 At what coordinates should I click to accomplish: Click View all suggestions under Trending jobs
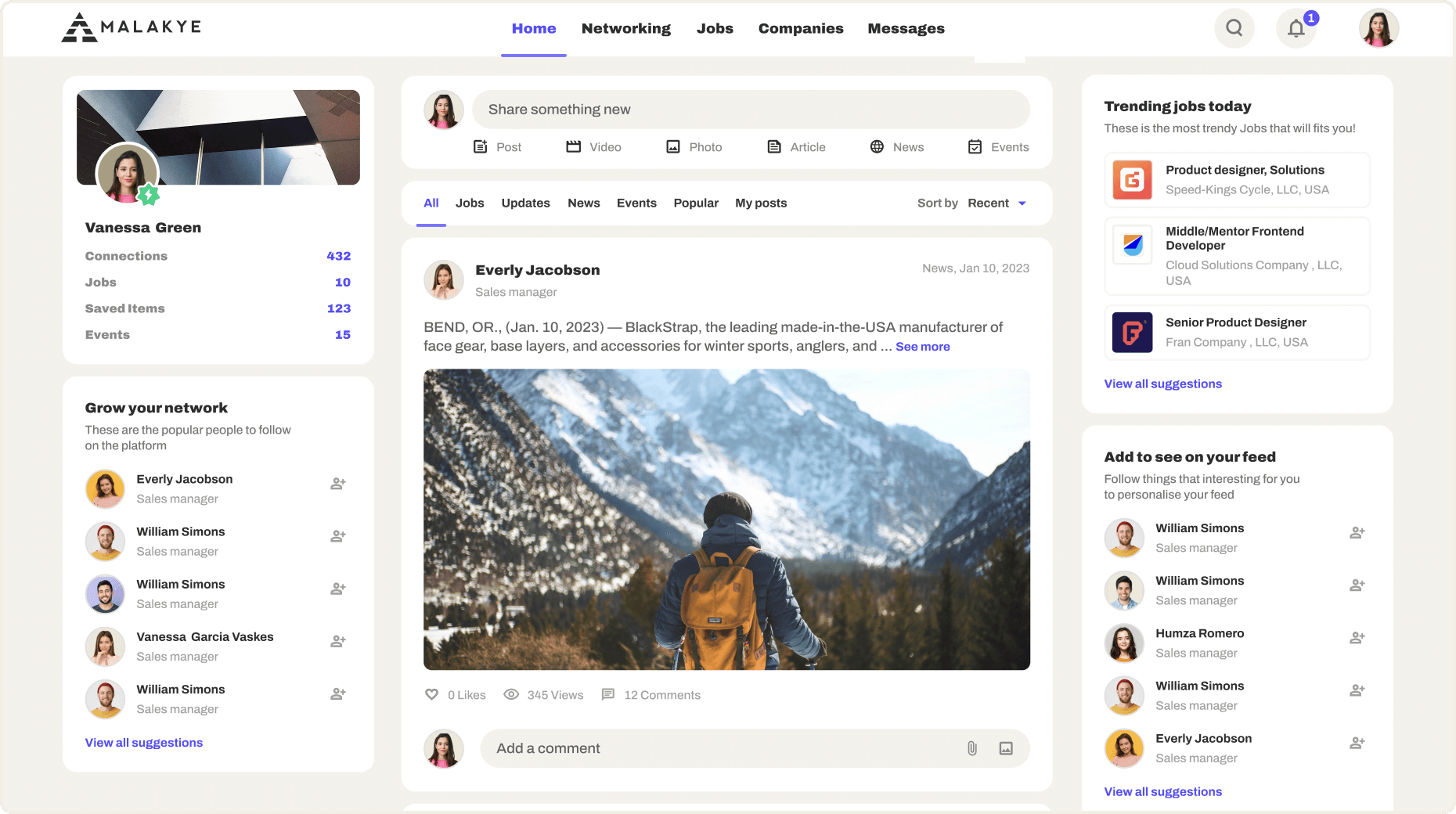(x=1162, y=384)
